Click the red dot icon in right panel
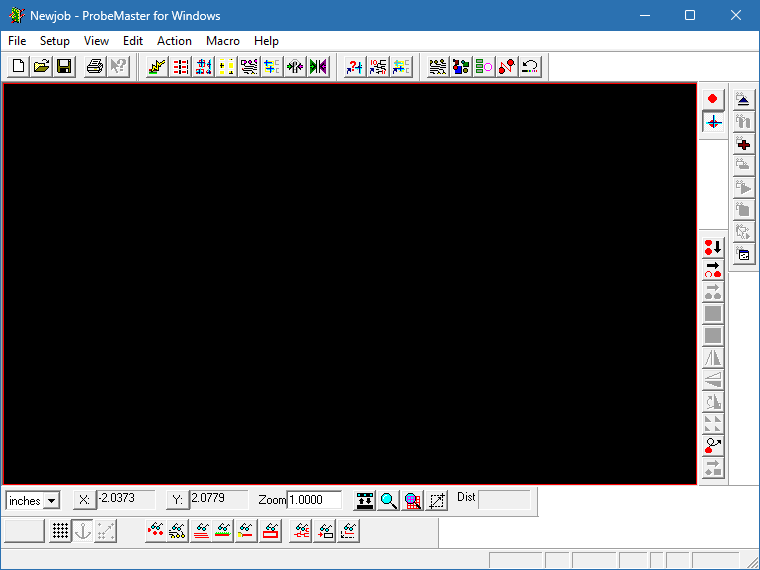760x570 pixels. (713, 98)
